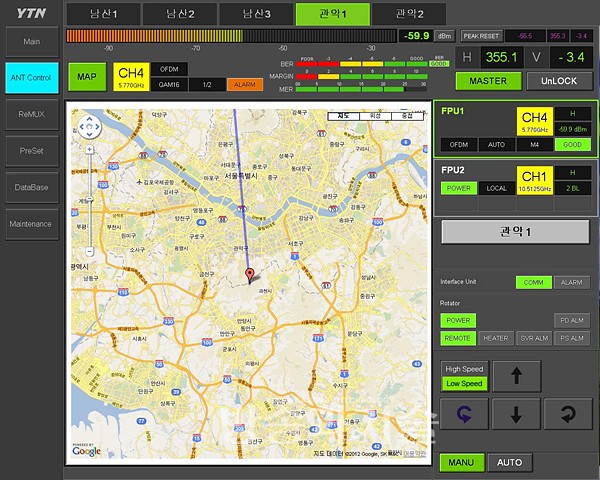The image size is (600, 480).
Task: Switch rotator to AUTO mode
Action: click(509, 462)
